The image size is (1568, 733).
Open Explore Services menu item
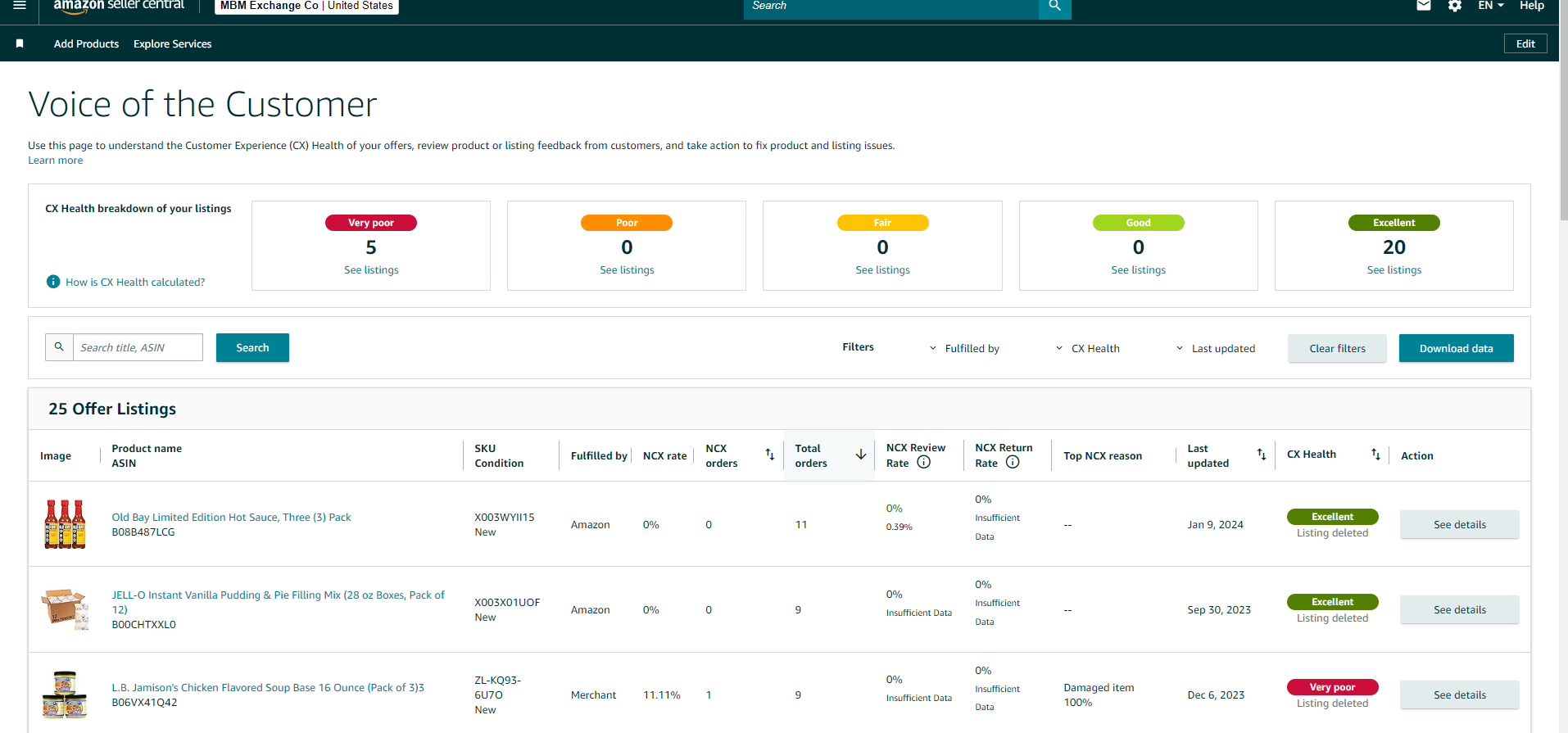pos(172,43)
